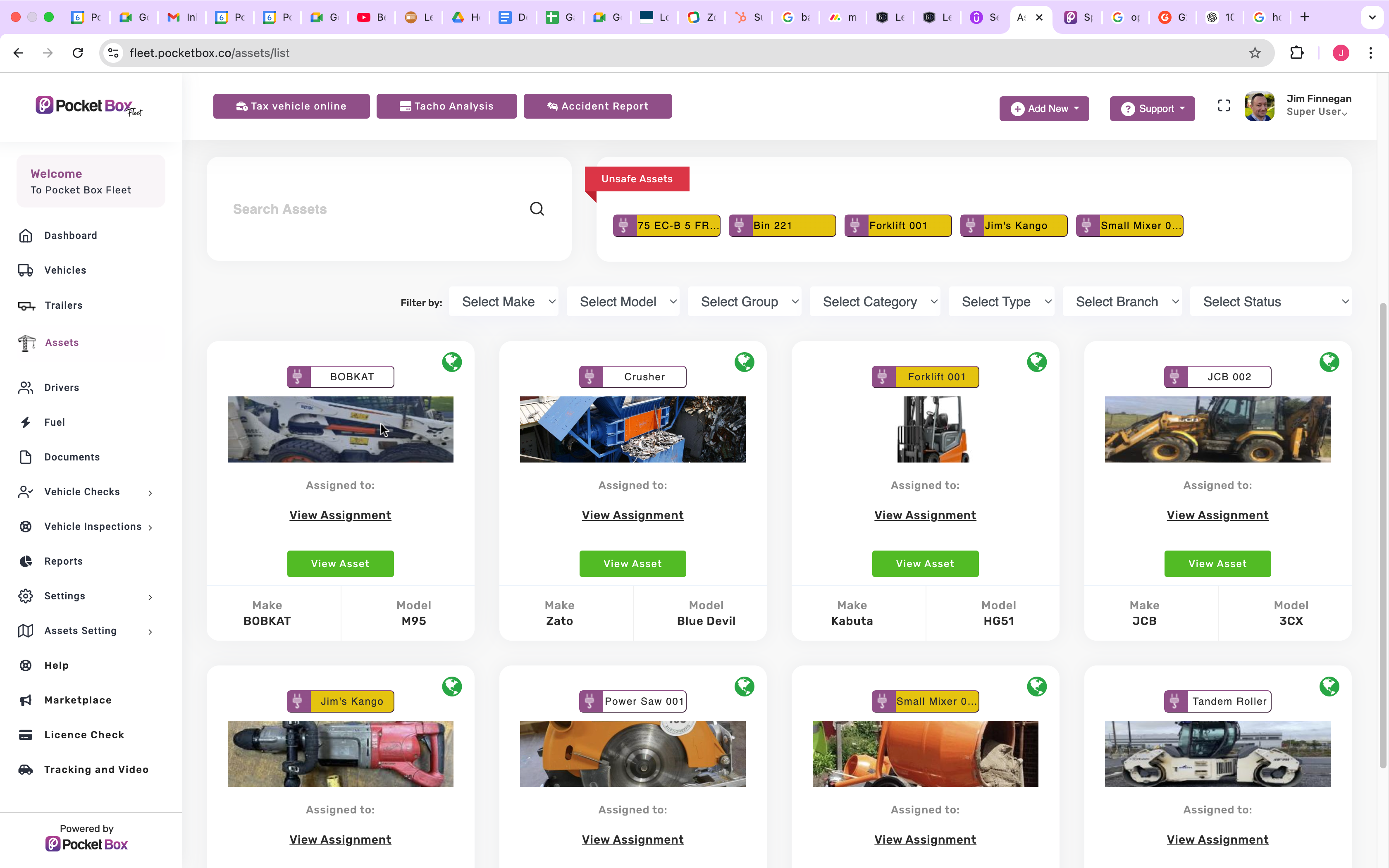Viewport: 1389px width, 868px height.
Task: Open Licence Check in sidebar
Action: 84,735
